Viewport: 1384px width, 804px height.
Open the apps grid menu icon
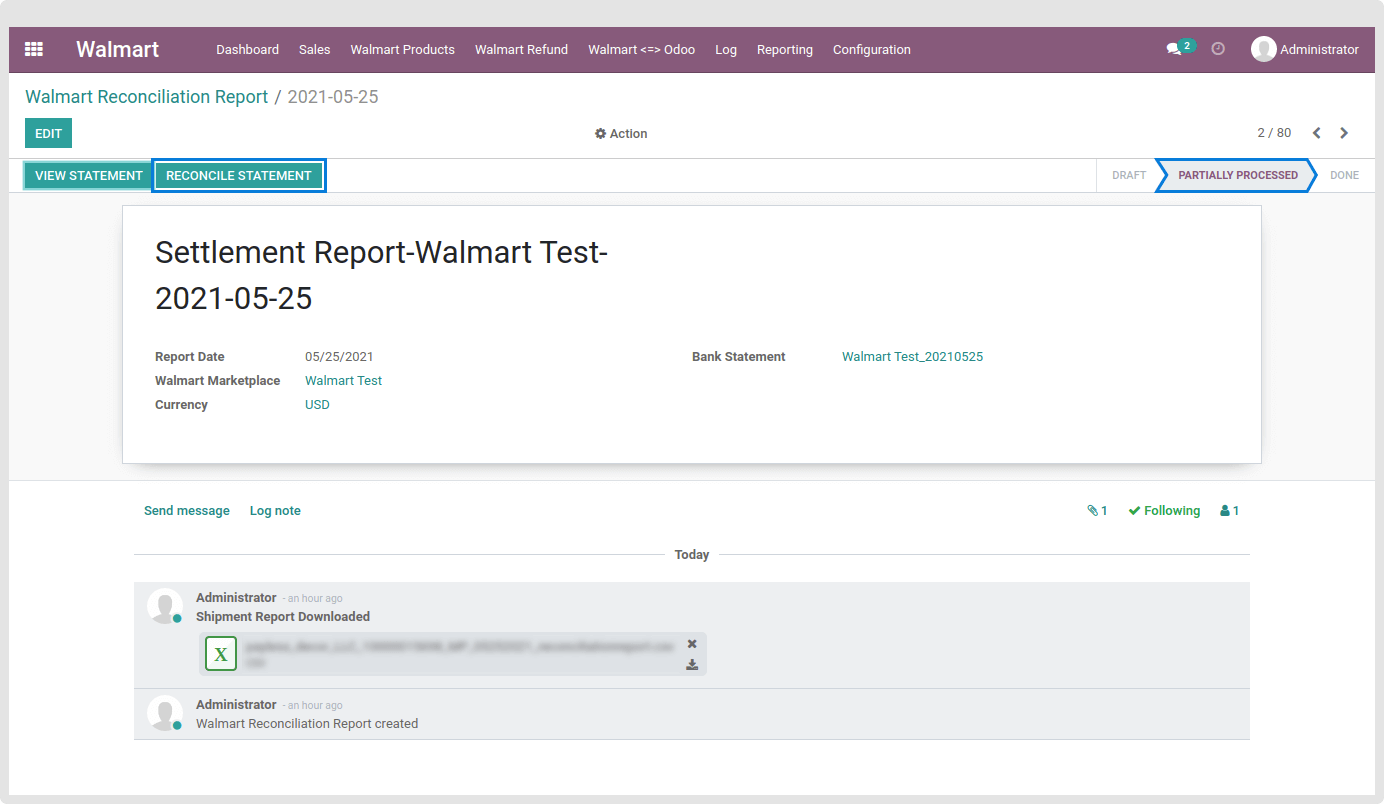tap(34, 49)
